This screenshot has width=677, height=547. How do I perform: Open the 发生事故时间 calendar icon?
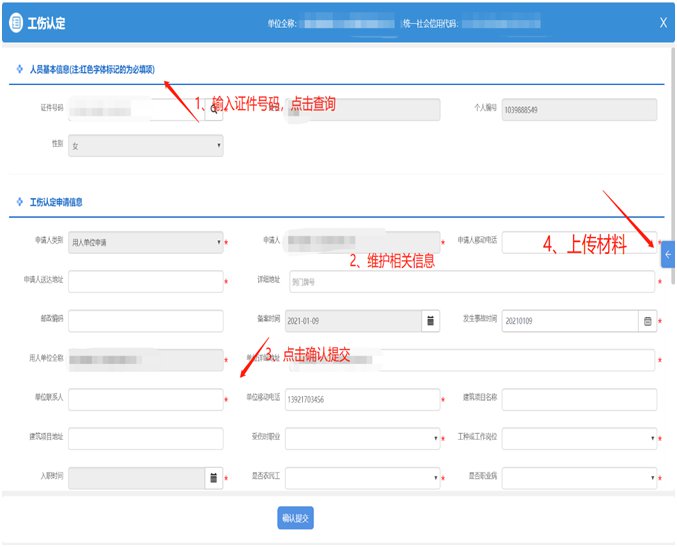click(647, 321)
